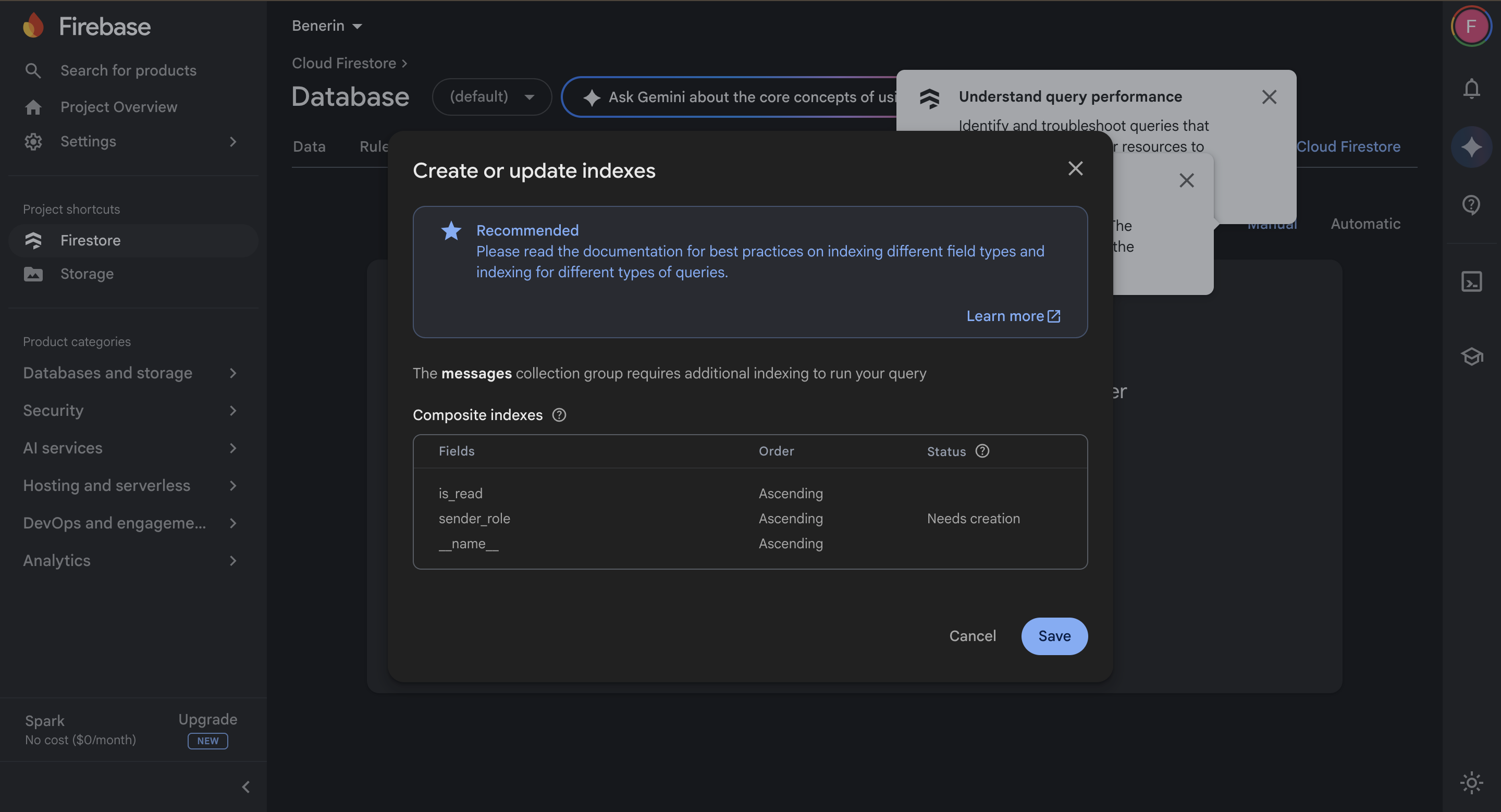Go to Project Overview

tap(119, 107)
